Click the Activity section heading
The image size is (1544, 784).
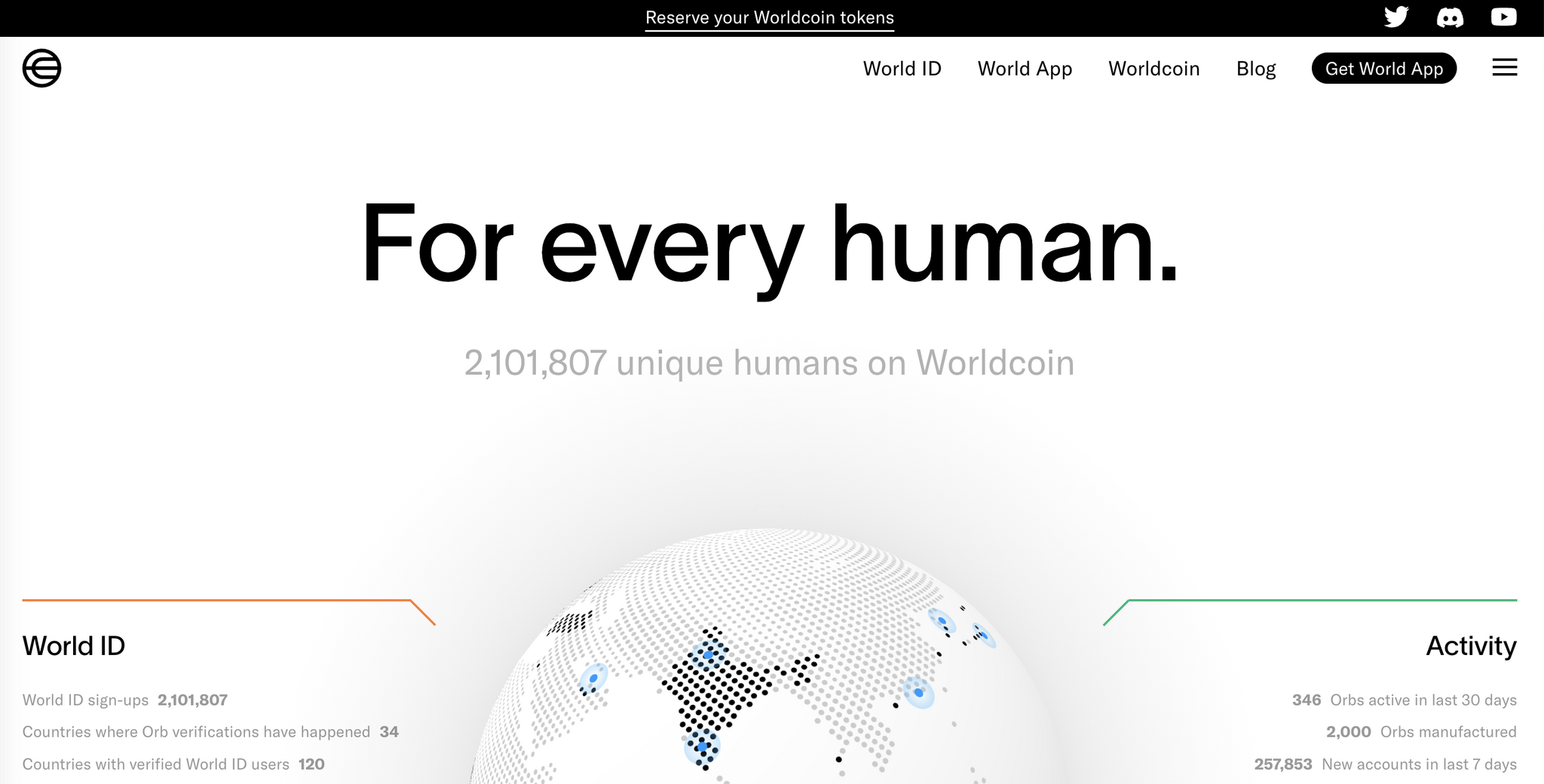(x=1469, y=647)
